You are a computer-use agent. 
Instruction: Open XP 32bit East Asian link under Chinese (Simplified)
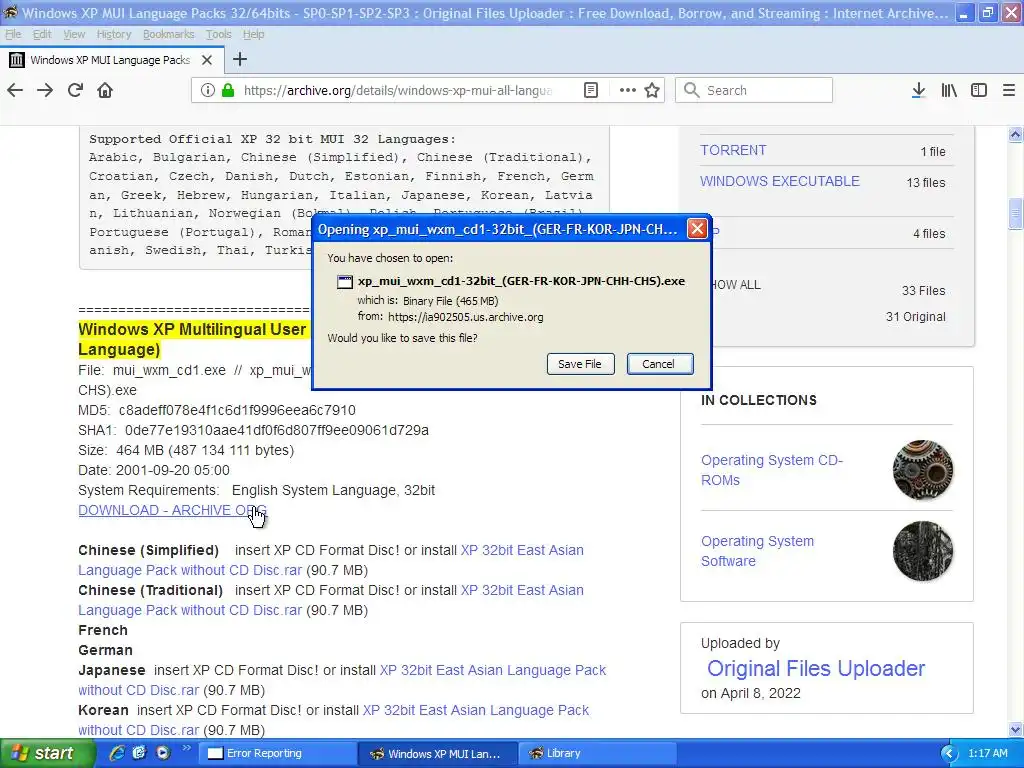coord(522,550)
